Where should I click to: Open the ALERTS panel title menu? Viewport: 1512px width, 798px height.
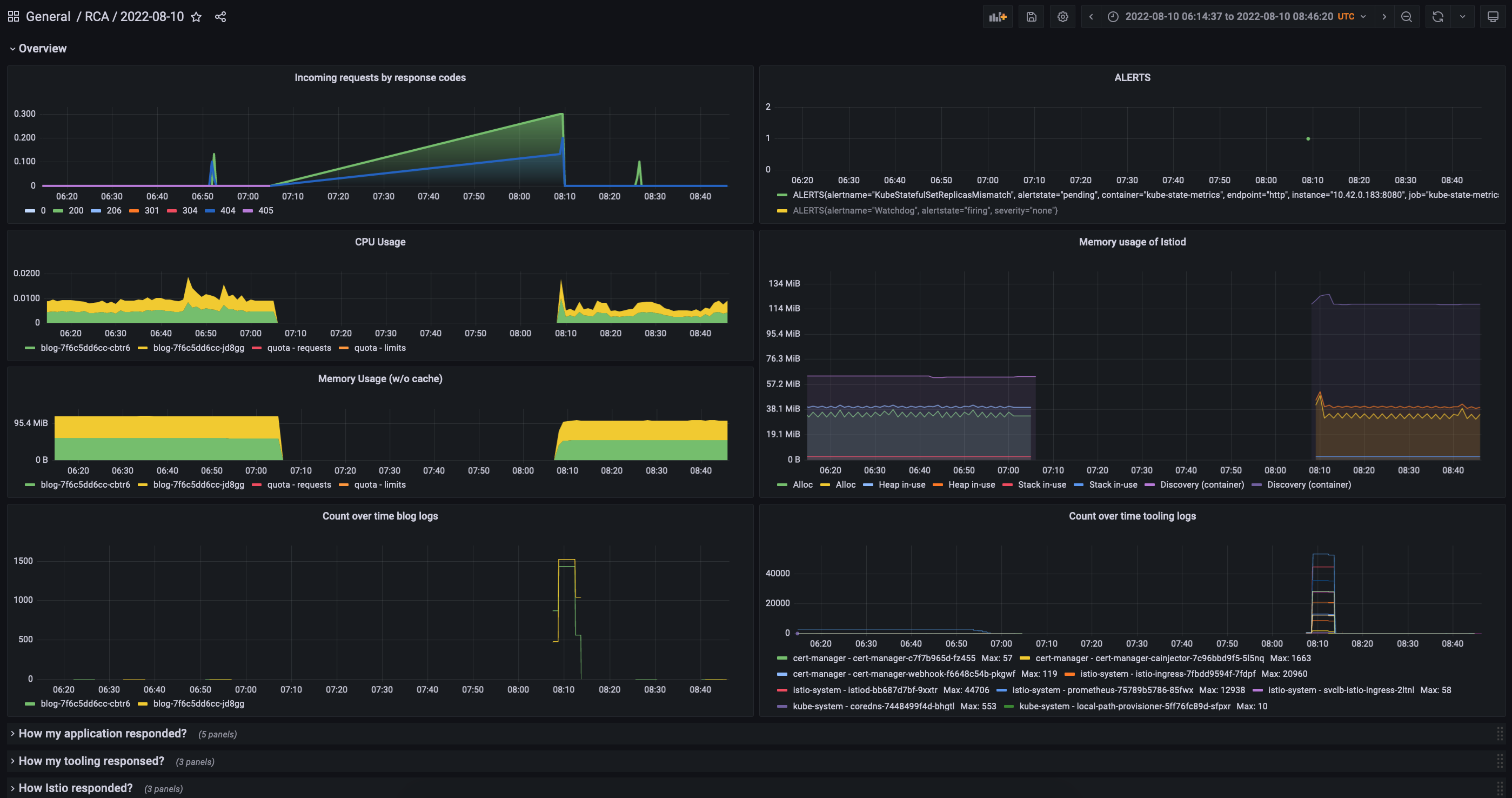pos(1132,77)
